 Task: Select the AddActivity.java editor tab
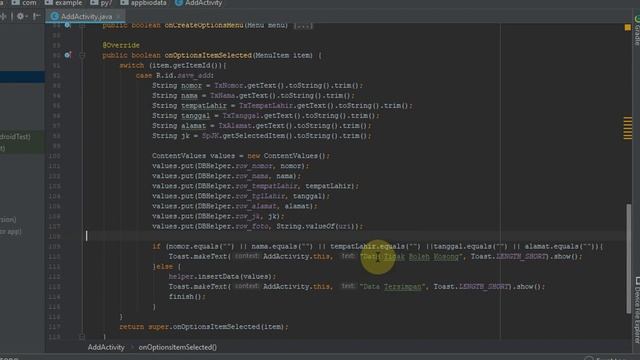[x=86, y=16]
